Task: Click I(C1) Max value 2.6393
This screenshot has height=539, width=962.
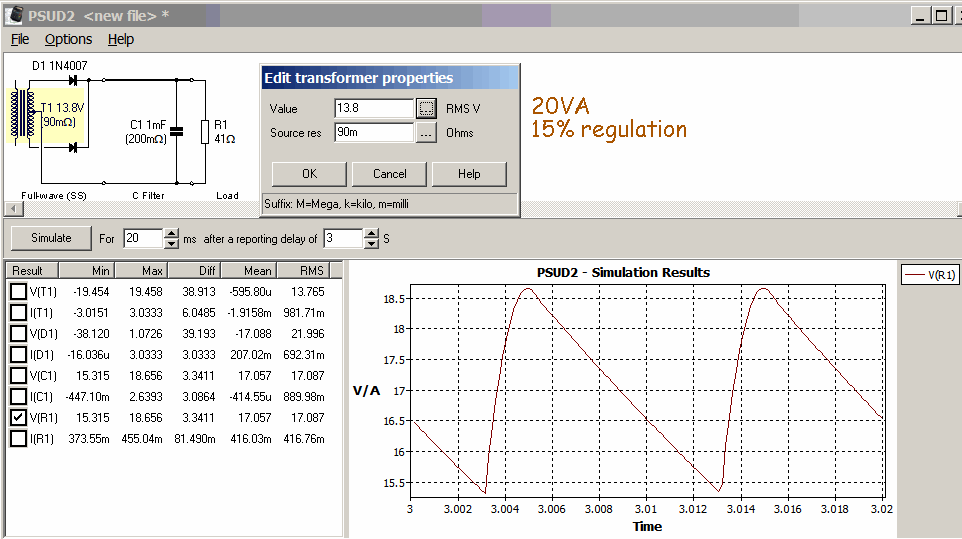Action: (145, 397)
